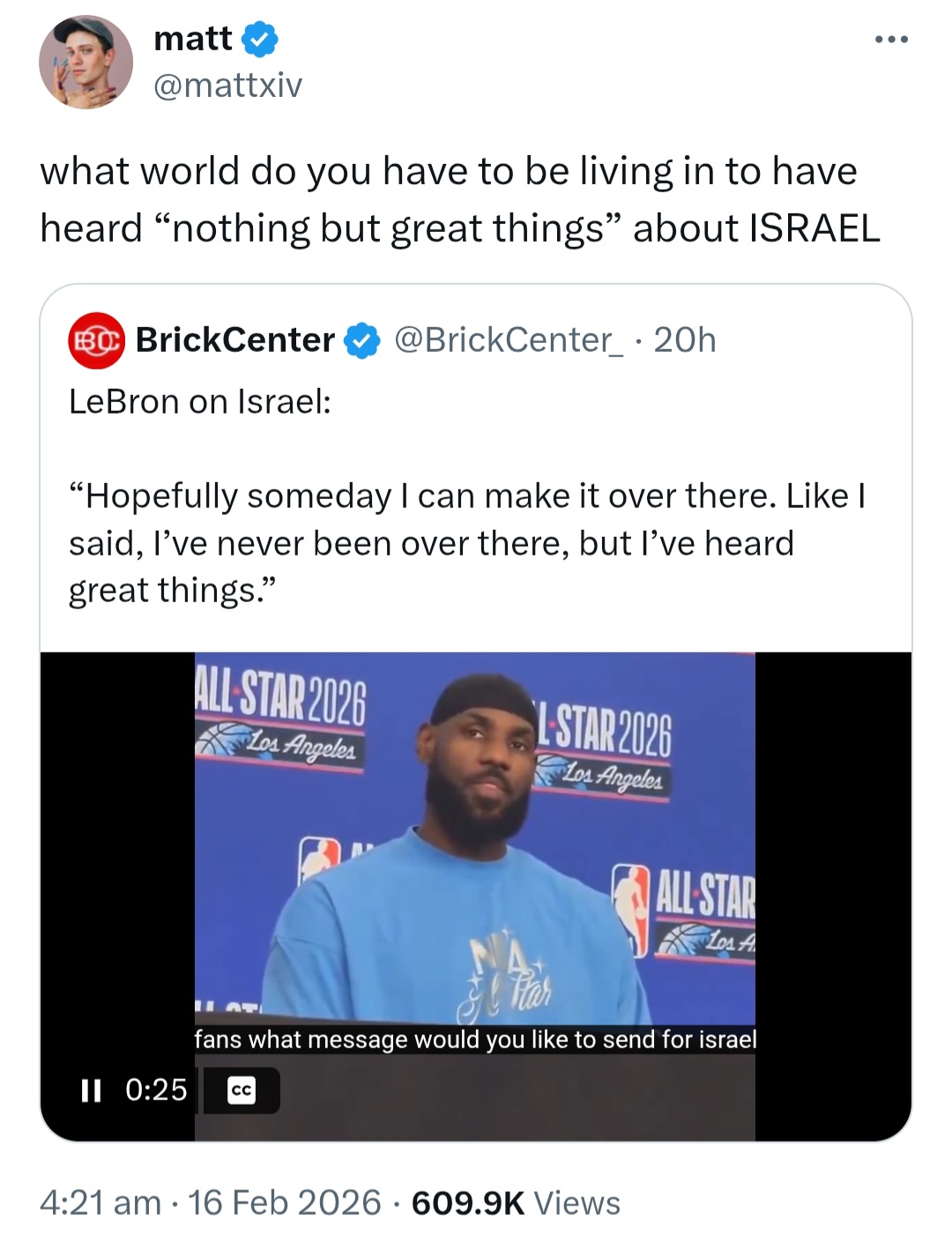Open the BrickCenter account name
This screenshot has height=1236, width=952.
[235, 340]
